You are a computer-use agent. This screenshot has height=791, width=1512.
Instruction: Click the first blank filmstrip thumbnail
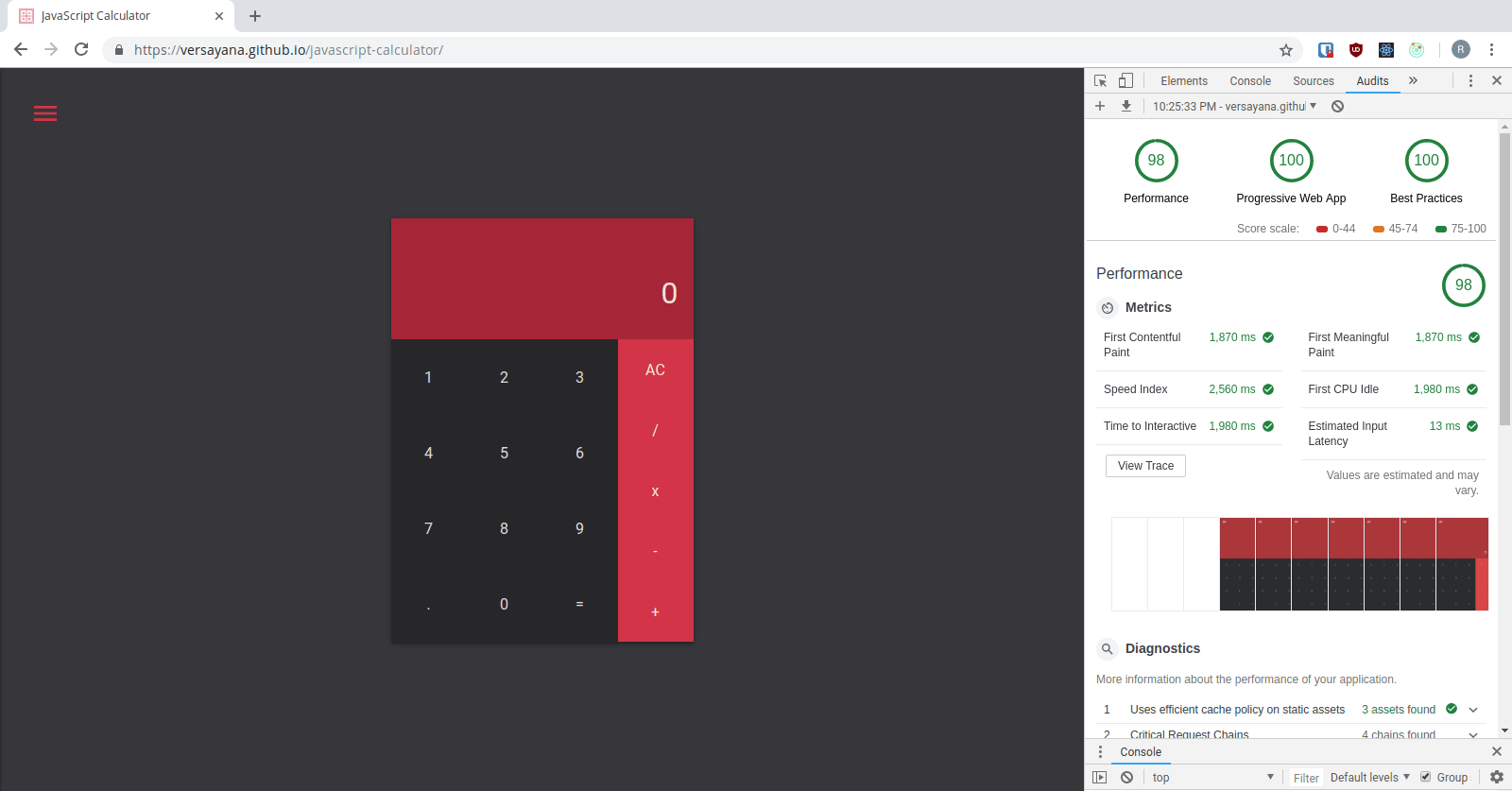(1129, 564)
